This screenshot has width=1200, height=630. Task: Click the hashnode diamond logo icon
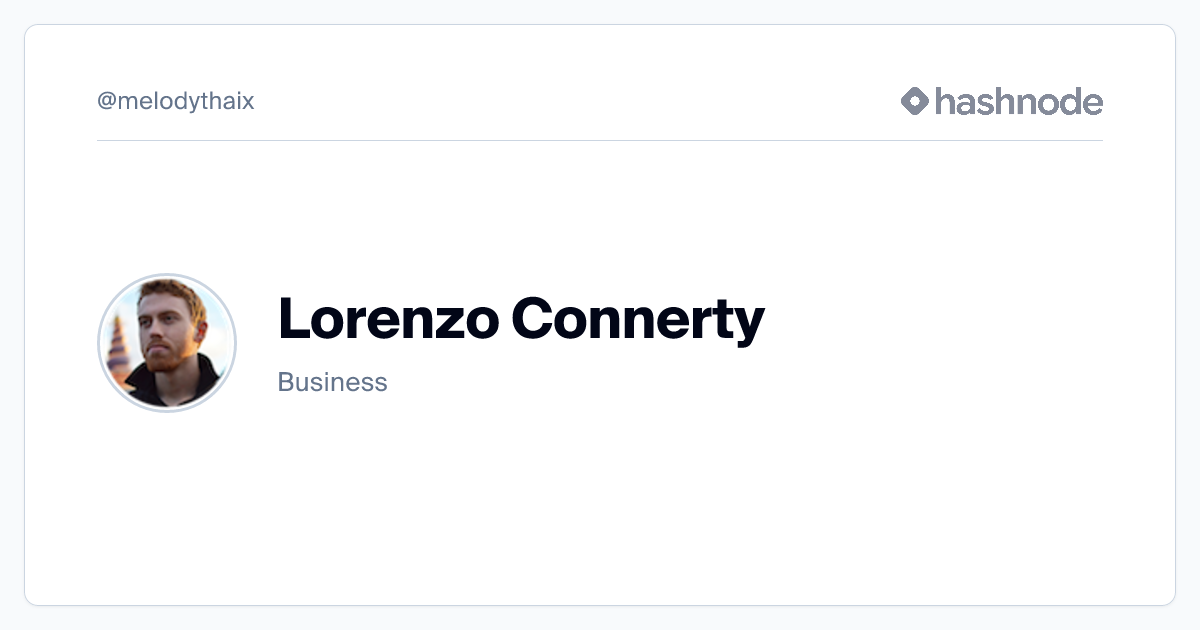[915, 101]
